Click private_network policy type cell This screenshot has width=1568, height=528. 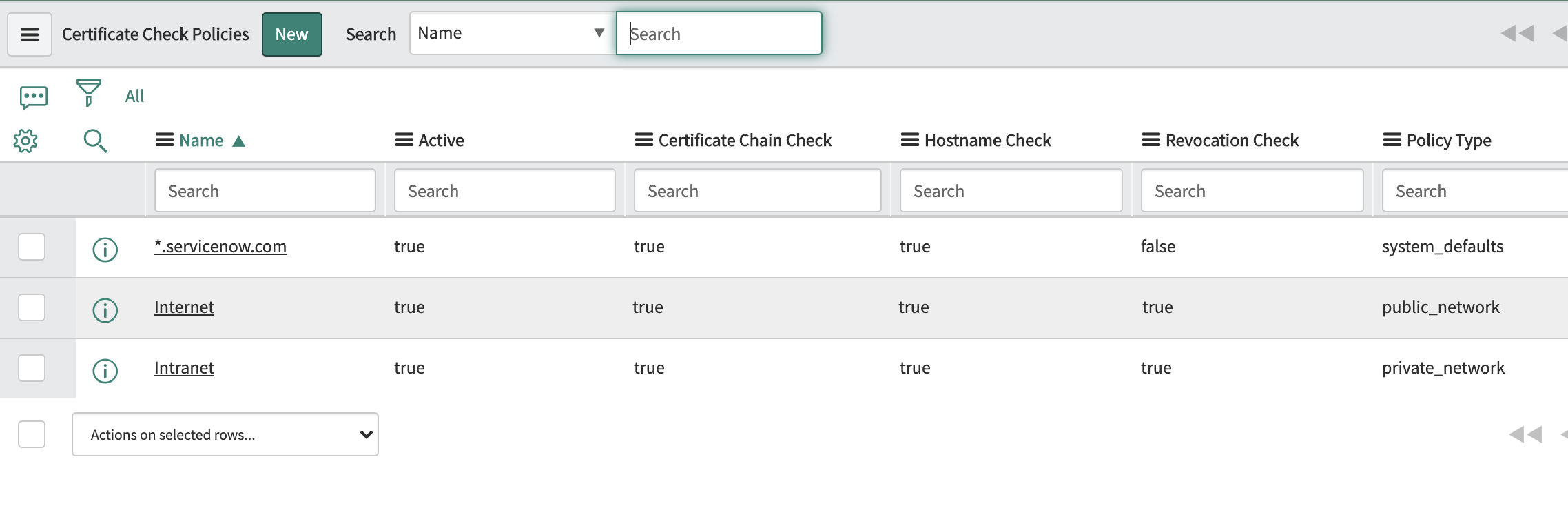1443,368
